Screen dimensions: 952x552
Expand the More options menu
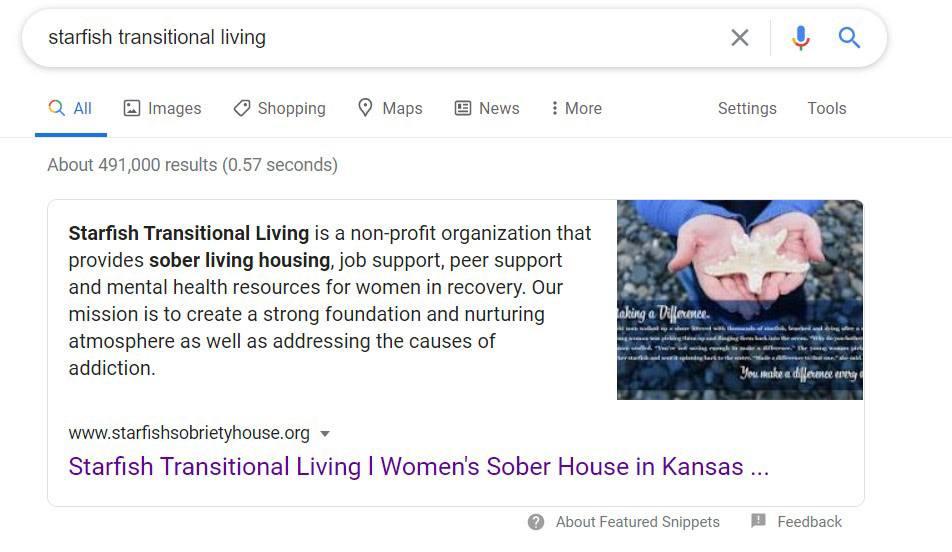(x=576, y=108)
